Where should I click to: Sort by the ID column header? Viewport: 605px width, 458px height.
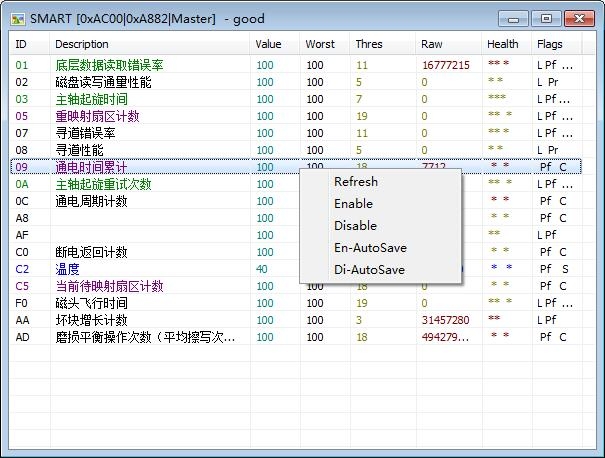[x=30, y=44]
